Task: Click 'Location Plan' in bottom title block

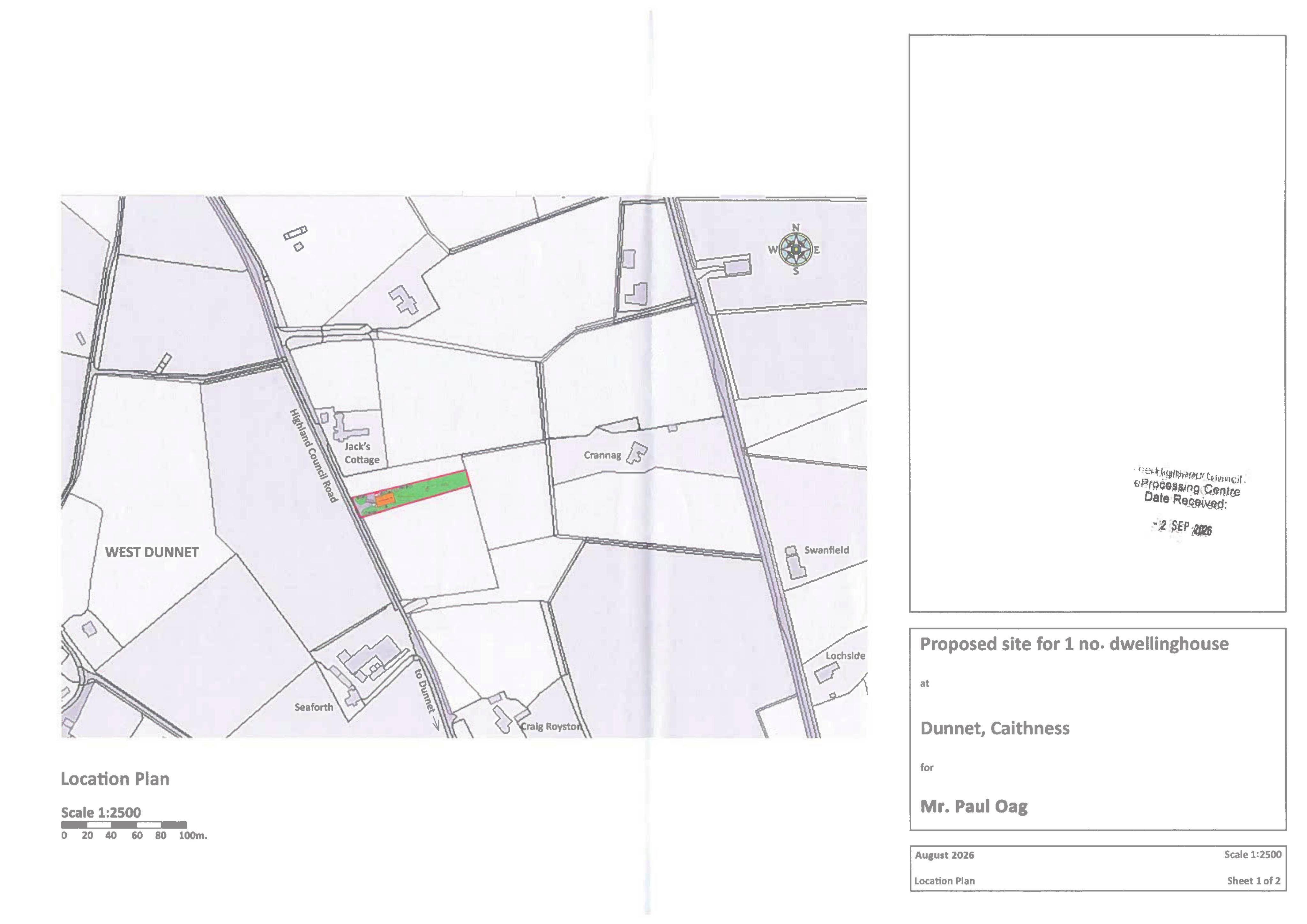Action: (x=945, y=880)
